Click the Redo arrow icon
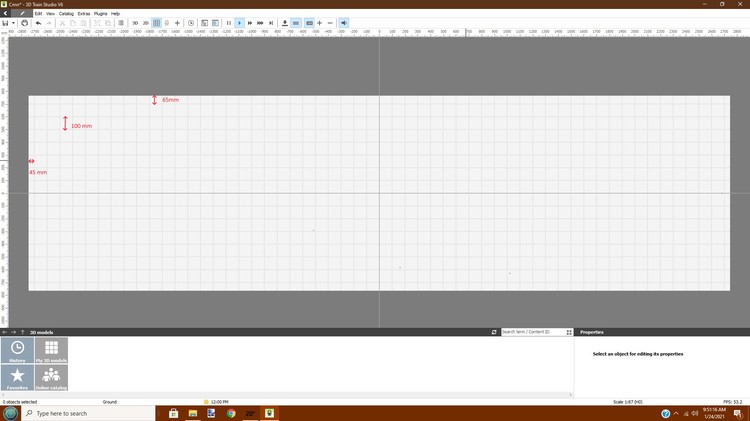Screen dimensions: 750x421 tap(49, 23)
